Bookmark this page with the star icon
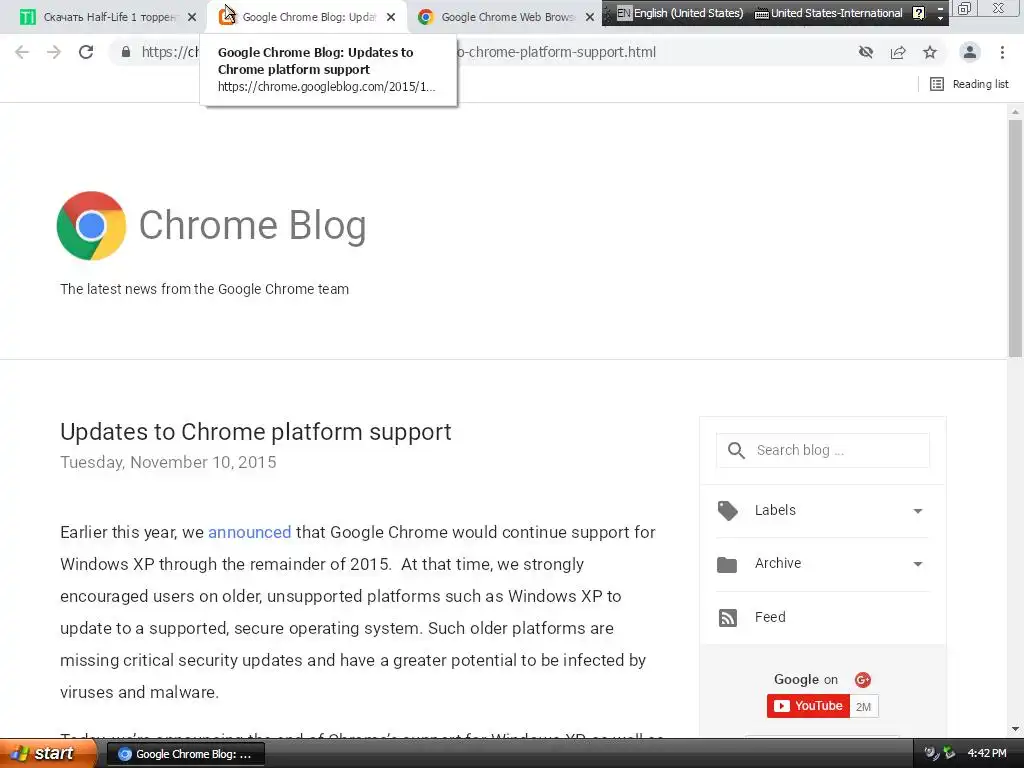The image size is (1024, 768). [x=930, y=52]
